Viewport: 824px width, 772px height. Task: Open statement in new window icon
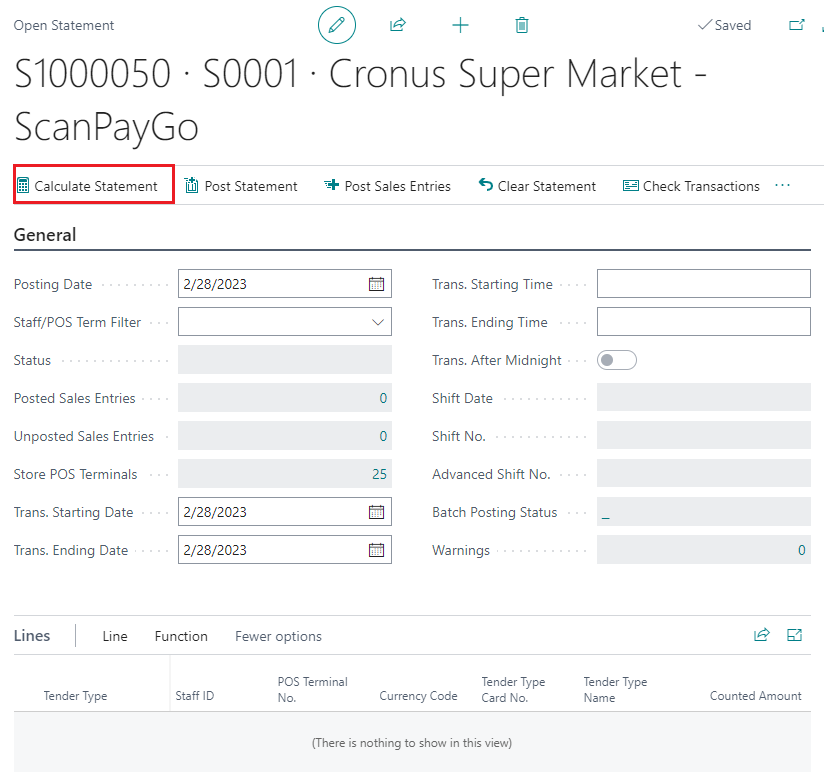coord(797,25)
